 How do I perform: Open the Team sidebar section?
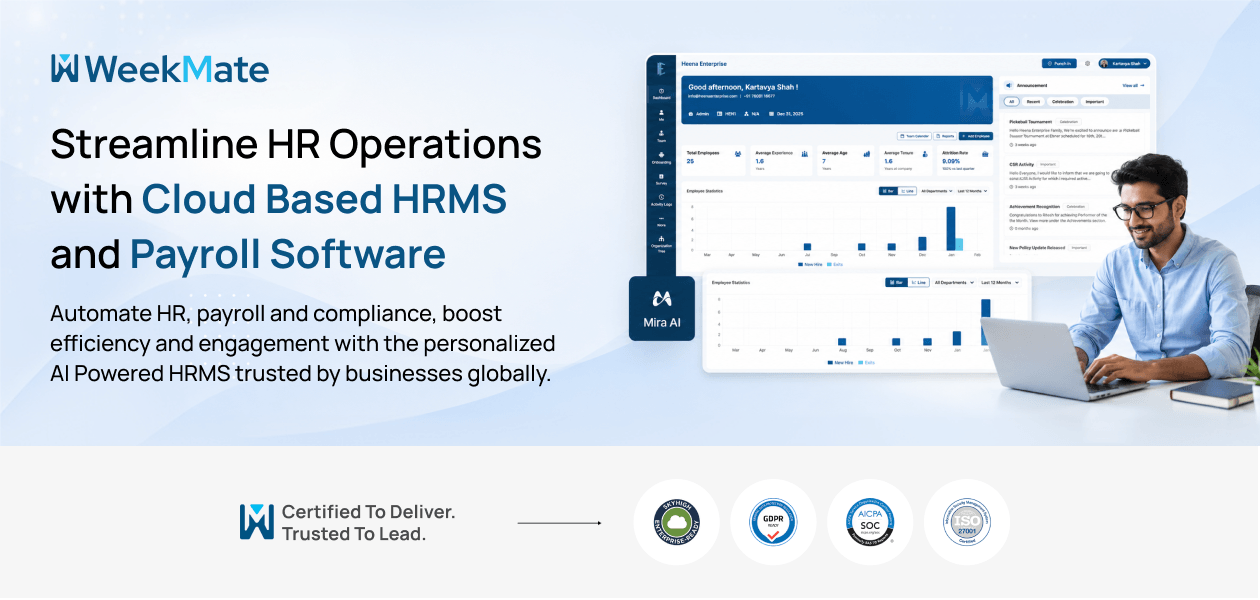click(x=661, y=136)
